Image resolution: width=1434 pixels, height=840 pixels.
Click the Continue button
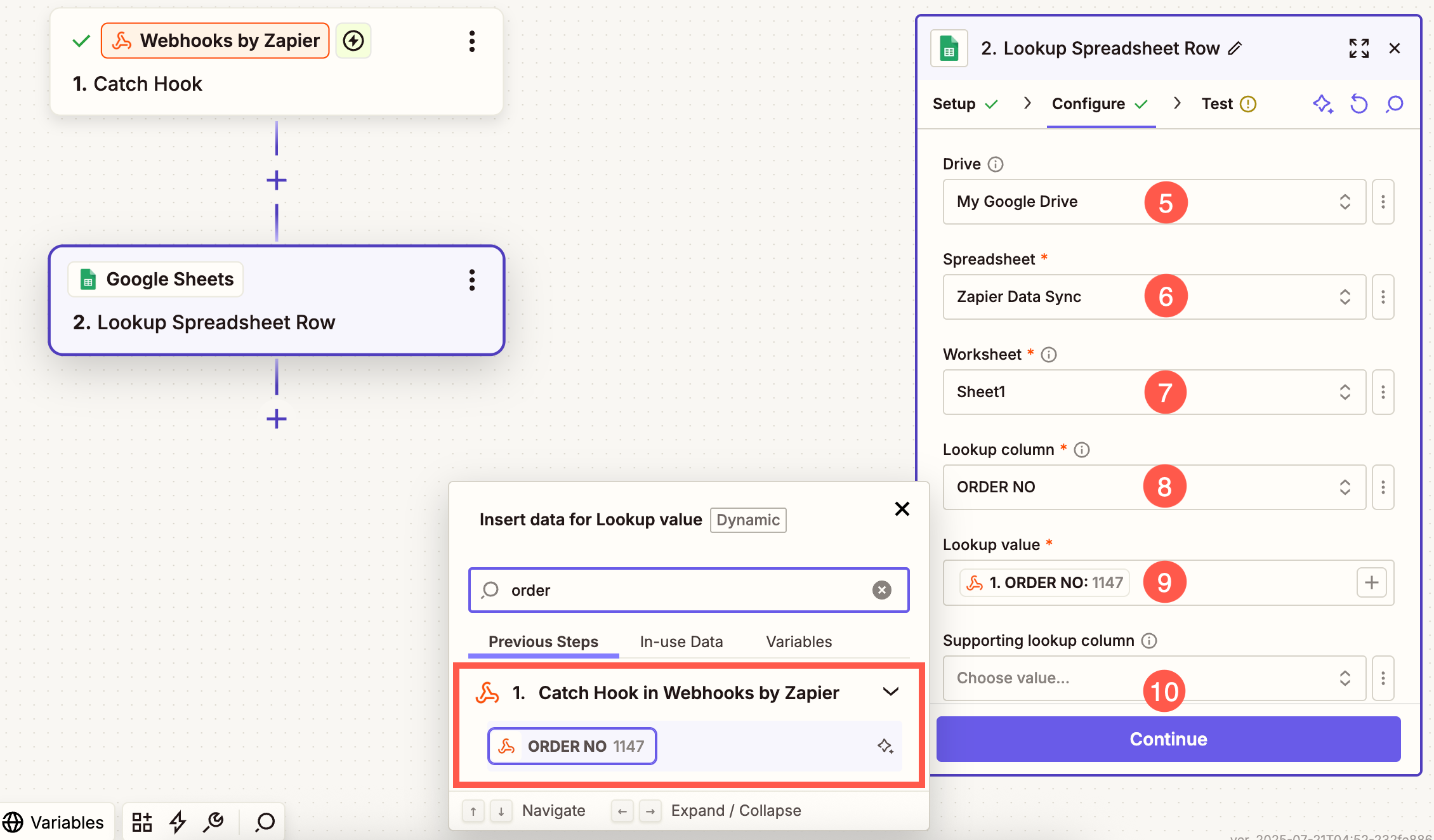coord(1168,739)
